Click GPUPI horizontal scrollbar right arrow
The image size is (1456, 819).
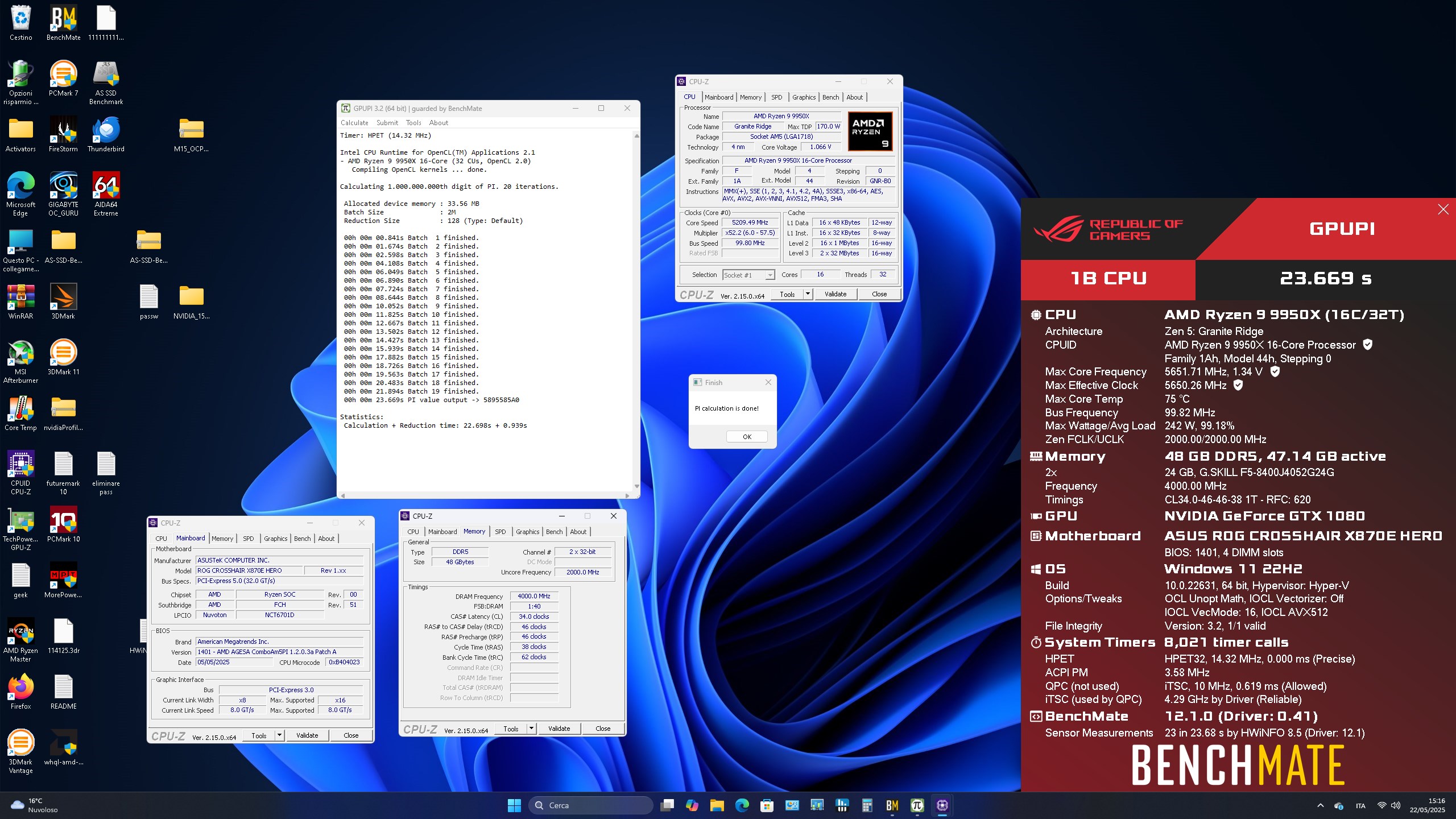(x=627, y=495)
